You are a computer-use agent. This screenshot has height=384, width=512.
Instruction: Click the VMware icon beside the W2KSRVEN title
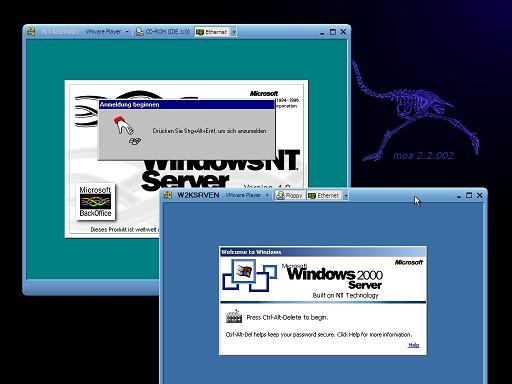(x=168, y=195)
